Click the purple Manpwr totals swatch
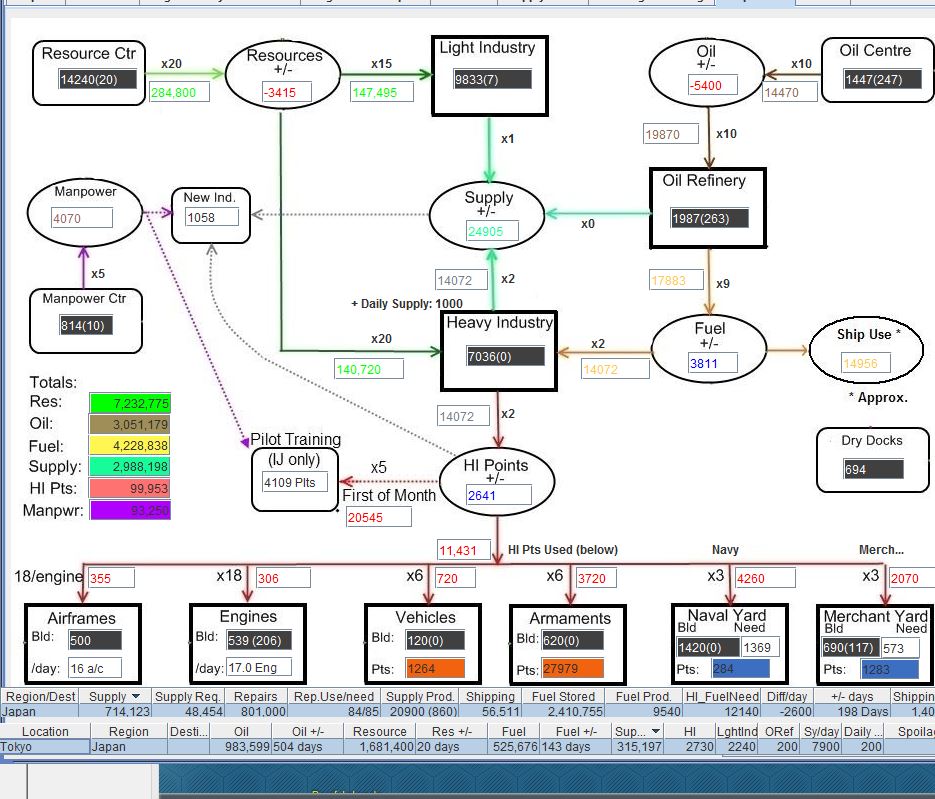935x799 pixels. [x=130, y=510]
